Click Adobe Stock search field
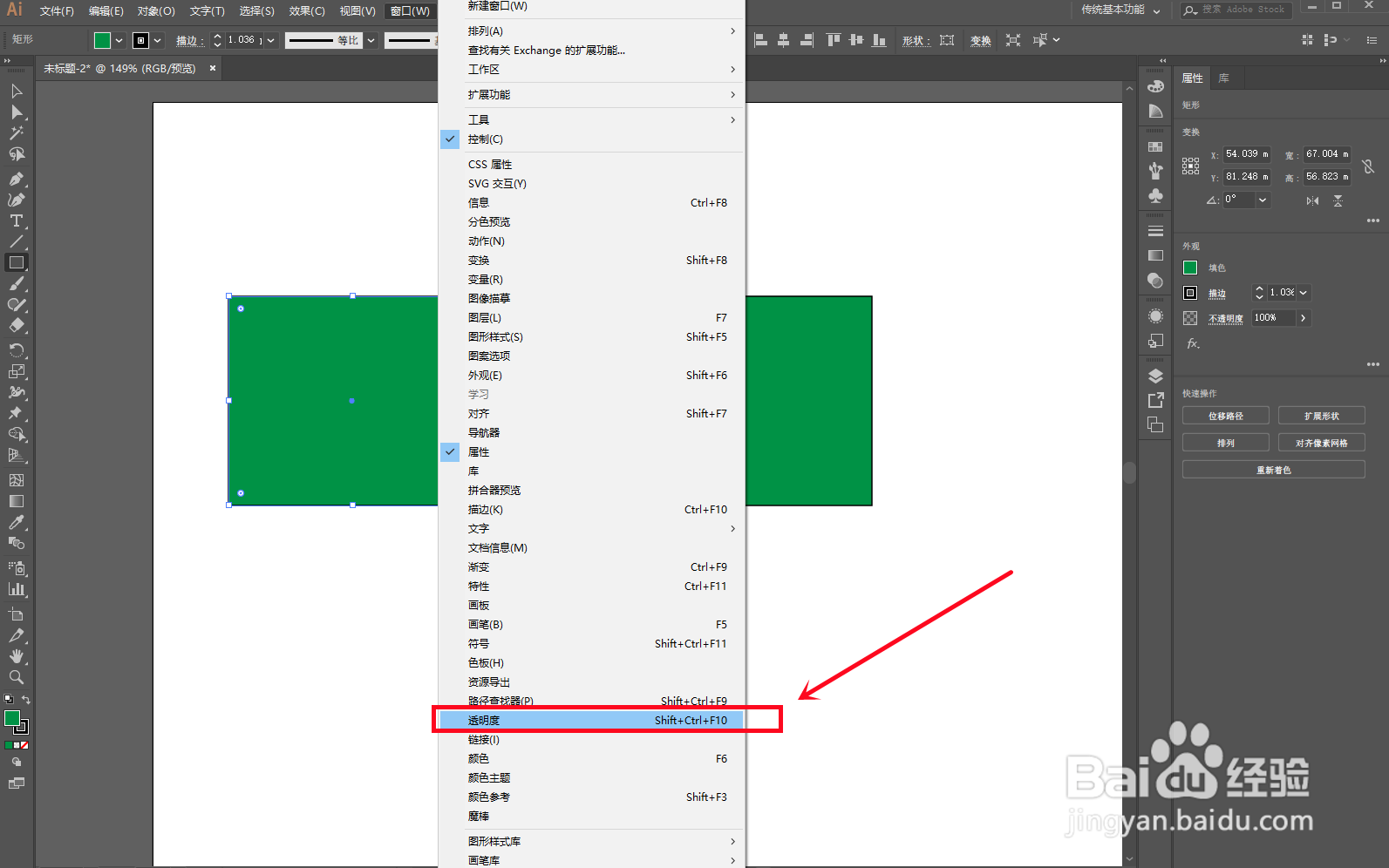The height and width of the screenshot is (868, 1389). pyautogui.click(x=1237, y=10)
